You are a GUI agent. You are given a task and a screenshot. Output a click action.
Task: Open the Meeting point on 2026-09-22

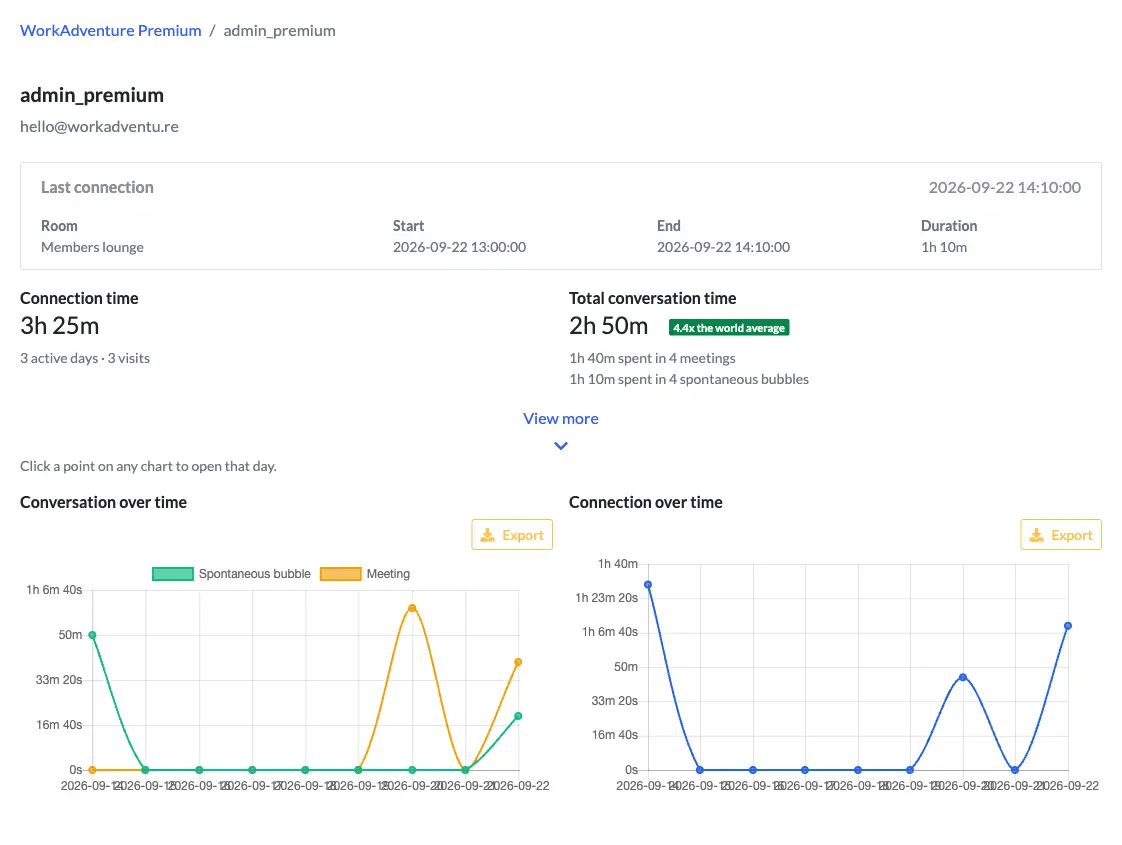(518, 662)
